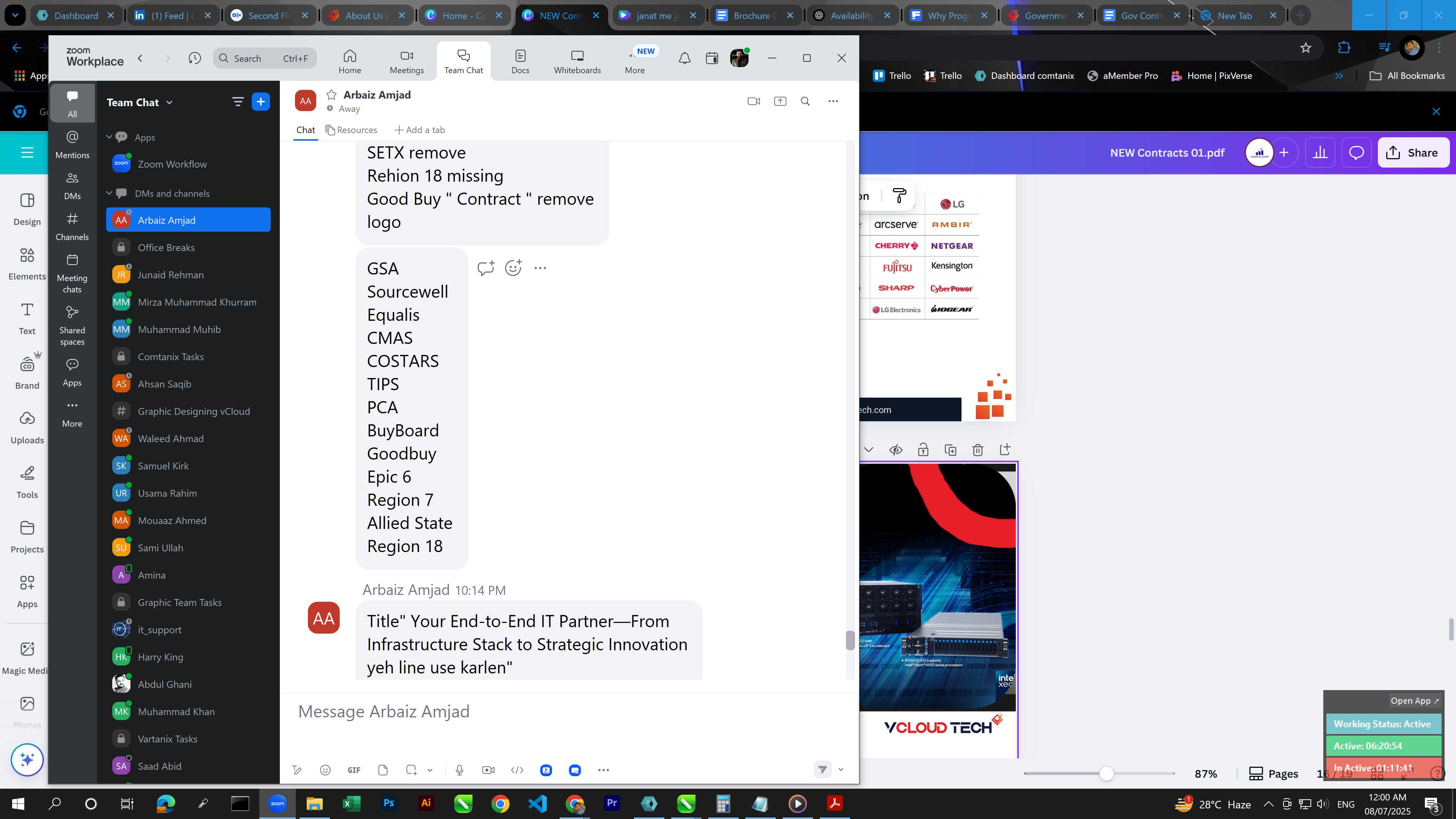Open Meeting chats in left rail
Image resolution: width=1456 pixels, height=819 pixels.
coord(72,273)
